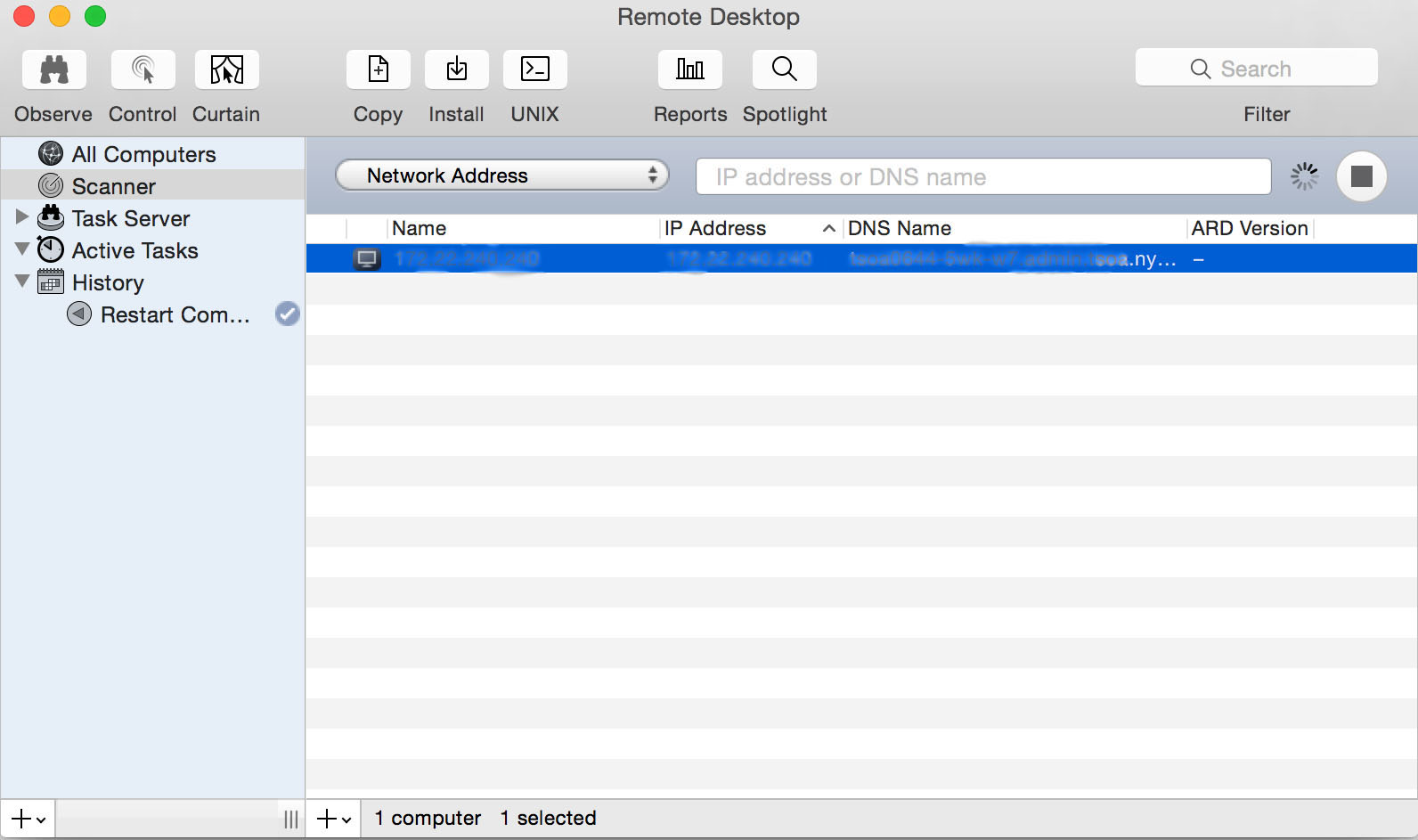
Task: Open the UNIX command tool
Action: pos(534,69)
